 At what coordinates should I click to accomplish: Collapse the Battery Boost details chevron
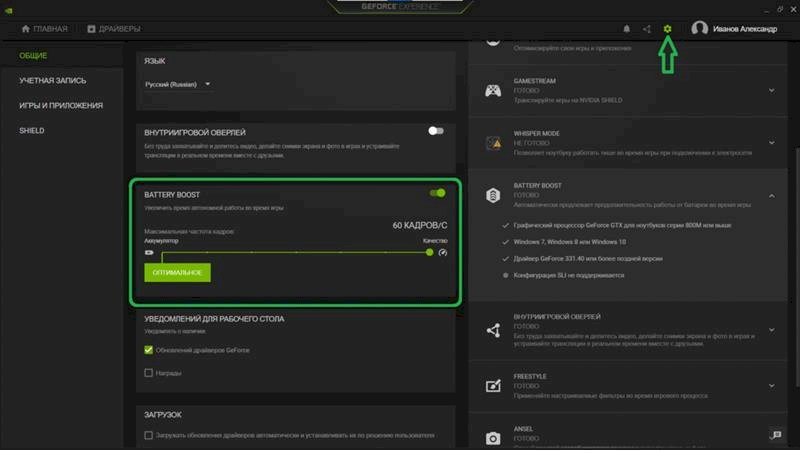771,196
